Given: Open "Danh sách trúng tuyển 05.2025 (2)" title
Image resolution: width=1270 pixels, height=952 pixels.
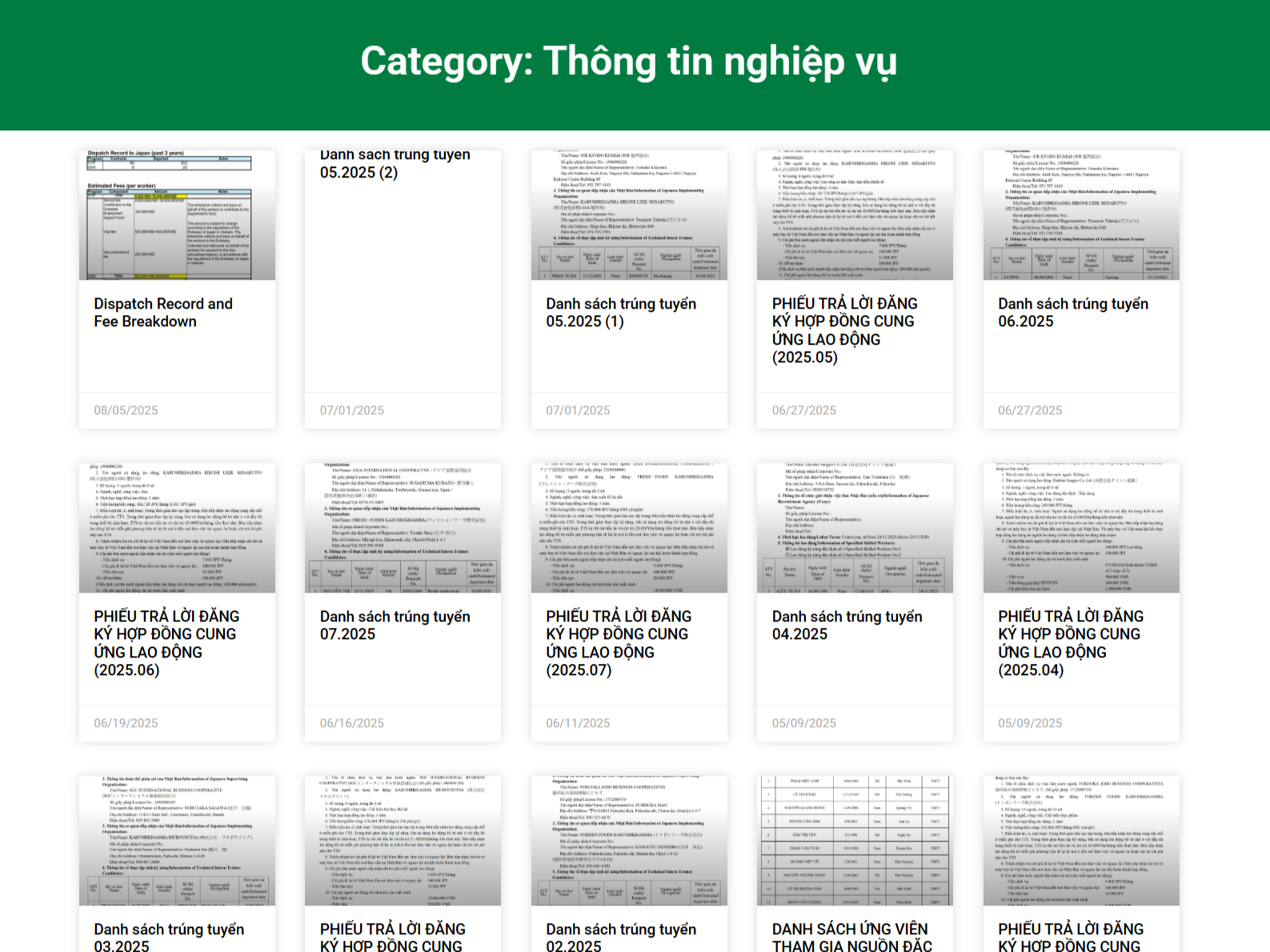Looking at the screenshot, I should click(395, 164).
